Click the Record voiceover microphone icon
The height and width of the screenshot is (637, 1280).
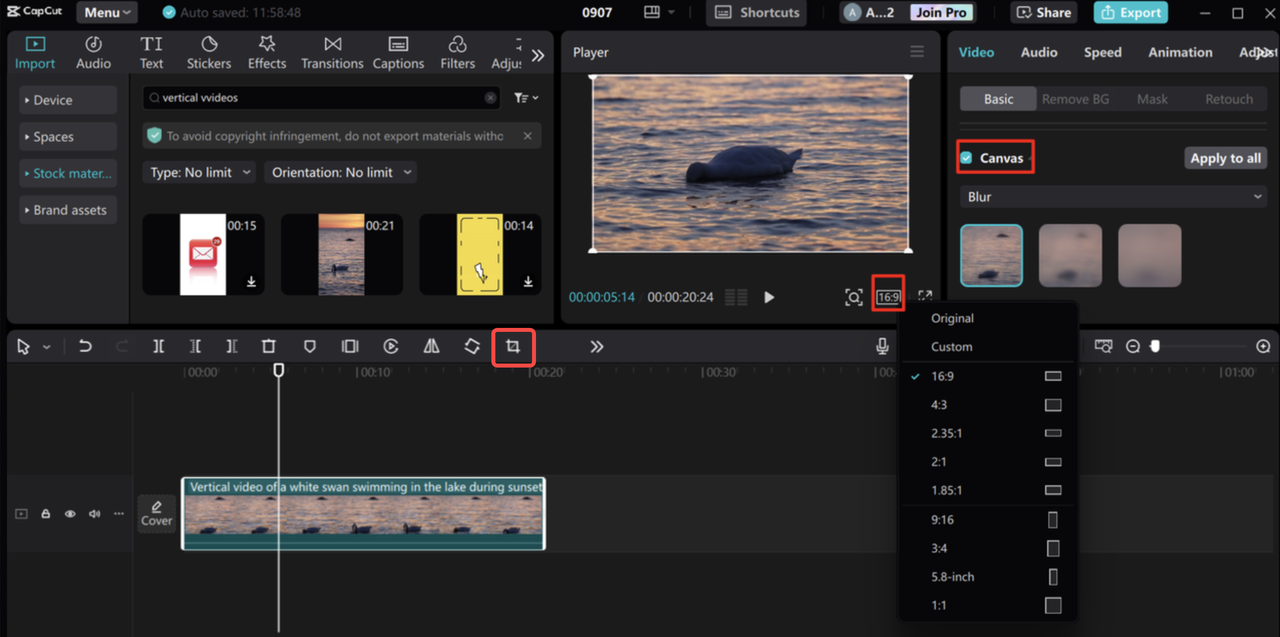pyautogui.click(x=881, y=346)
